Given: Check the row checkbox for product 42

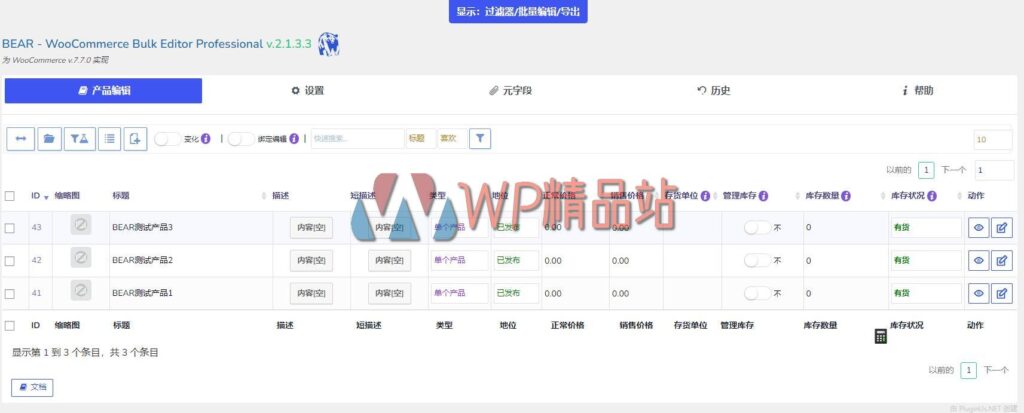Looking at the screenshot, I should point(10,261).
